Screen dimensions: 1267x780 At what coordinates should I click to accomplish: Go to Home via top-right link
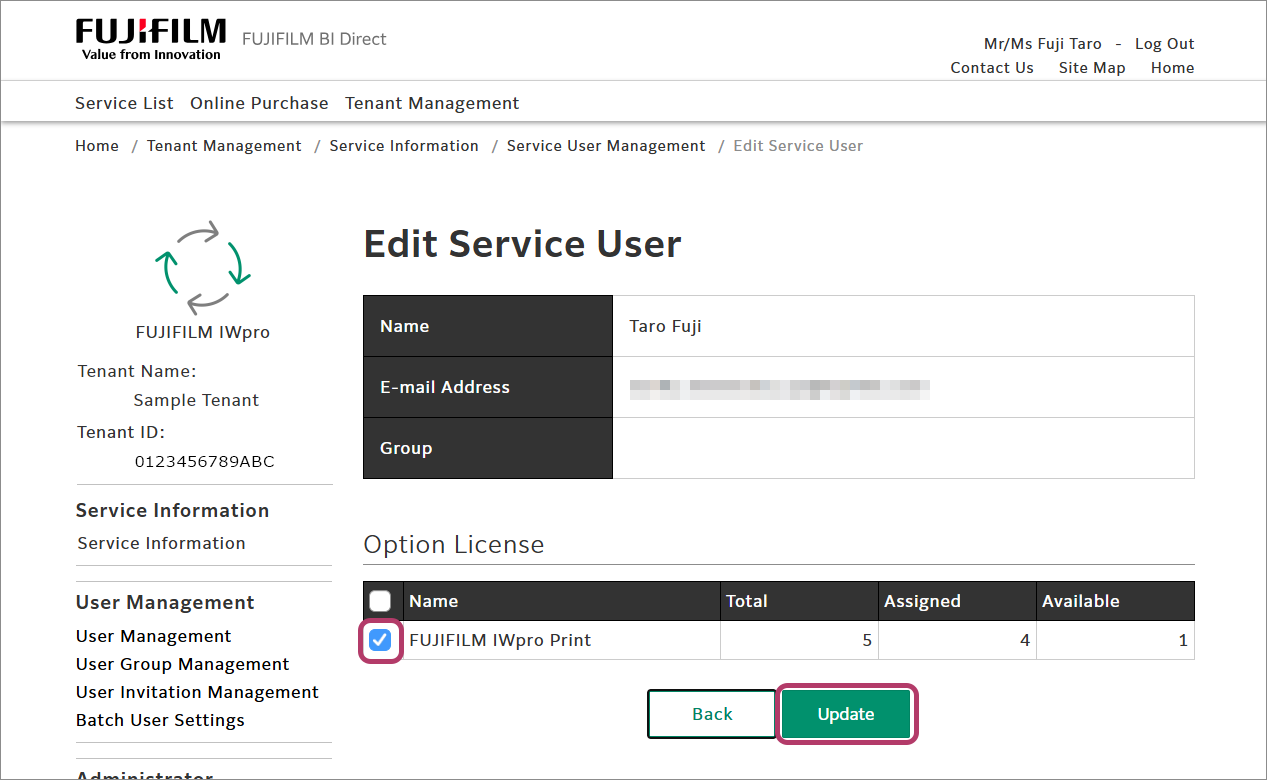coord(1172,68)
